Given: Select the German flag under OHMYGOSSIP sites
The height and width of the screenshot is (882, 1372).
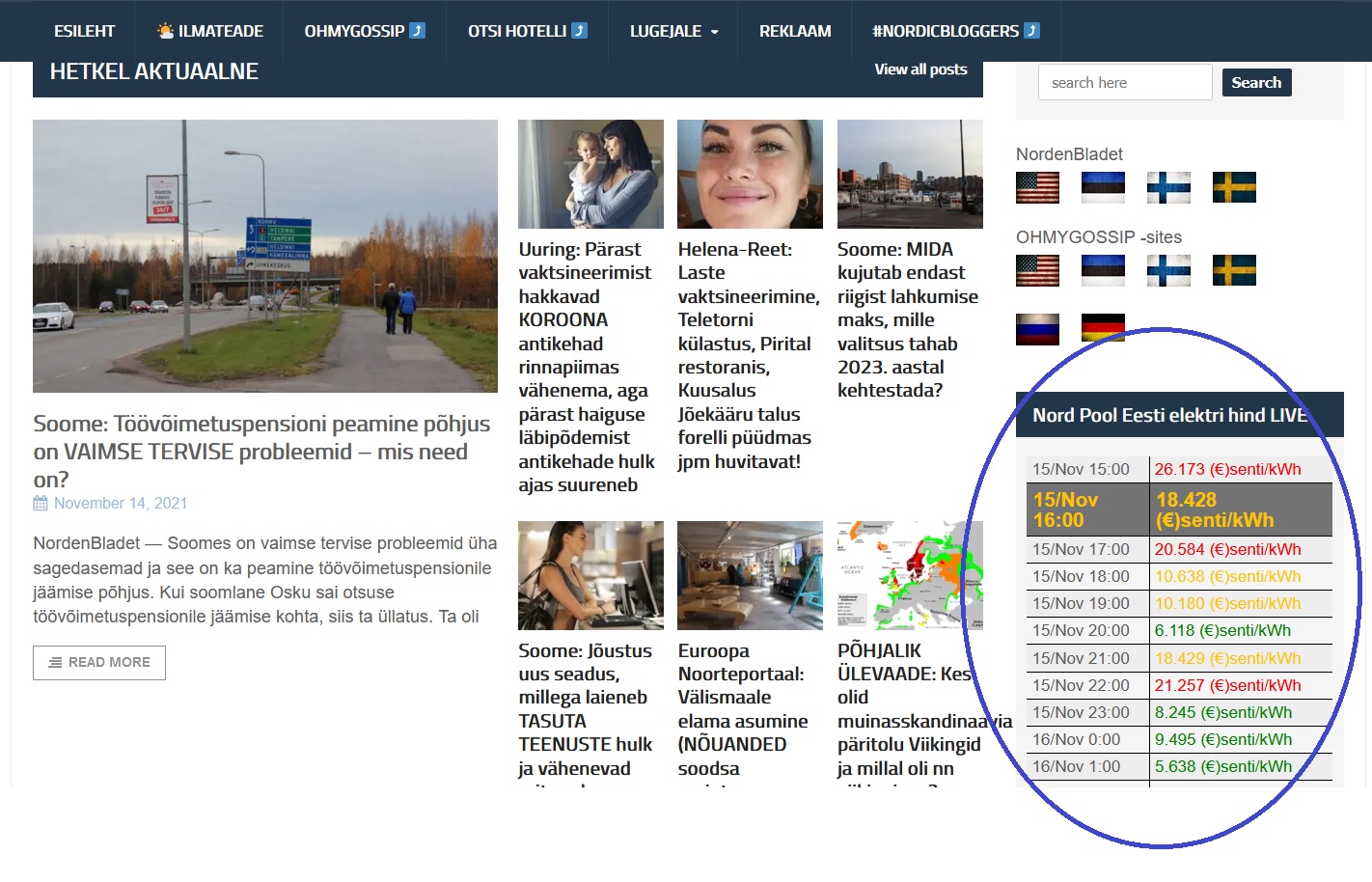Looking at the screenshot, I should click(x=1103, y=329).
